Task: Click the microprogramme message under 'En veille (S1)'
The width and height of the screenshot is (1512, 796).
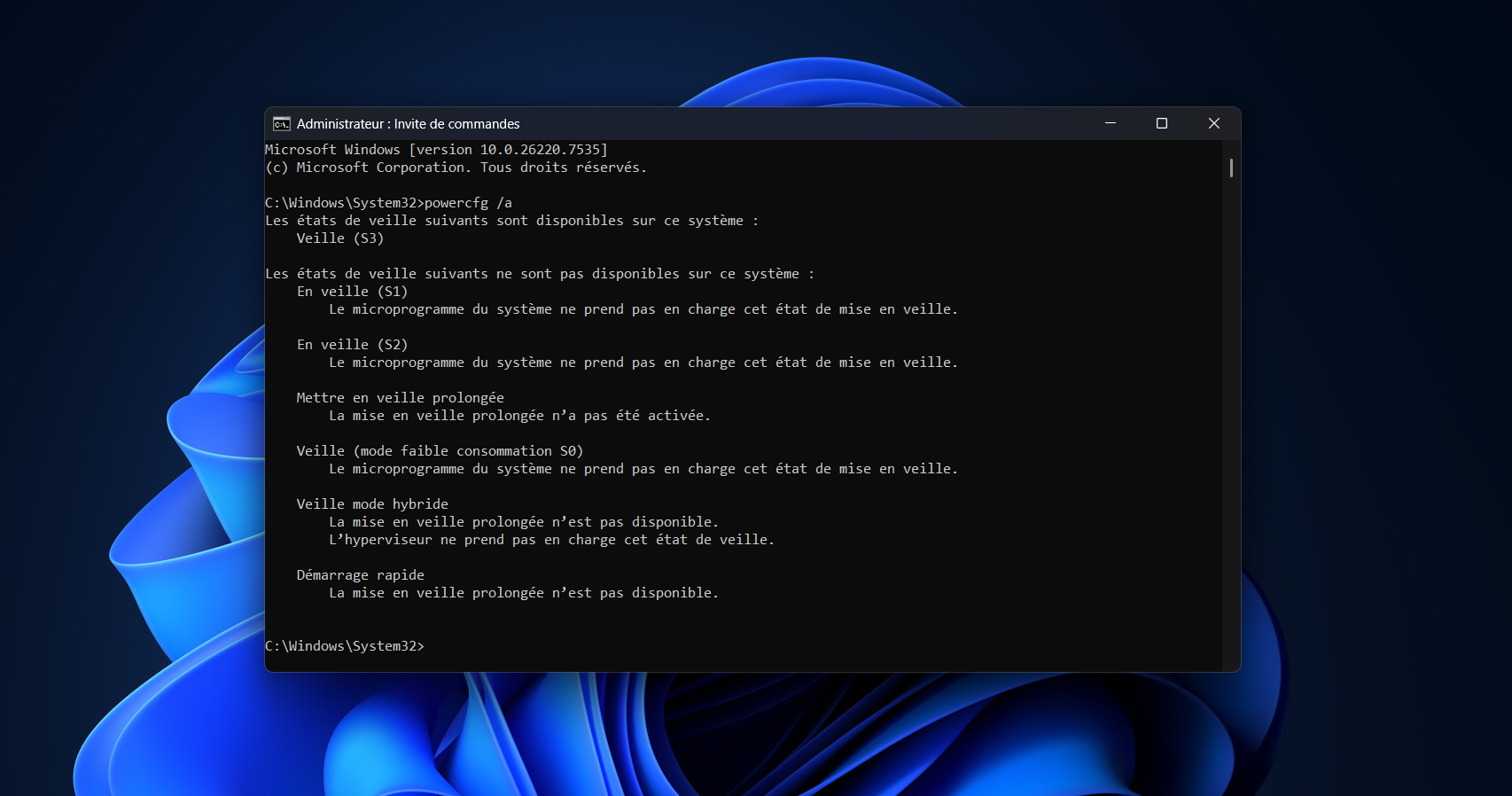Action: coord(643,309)
